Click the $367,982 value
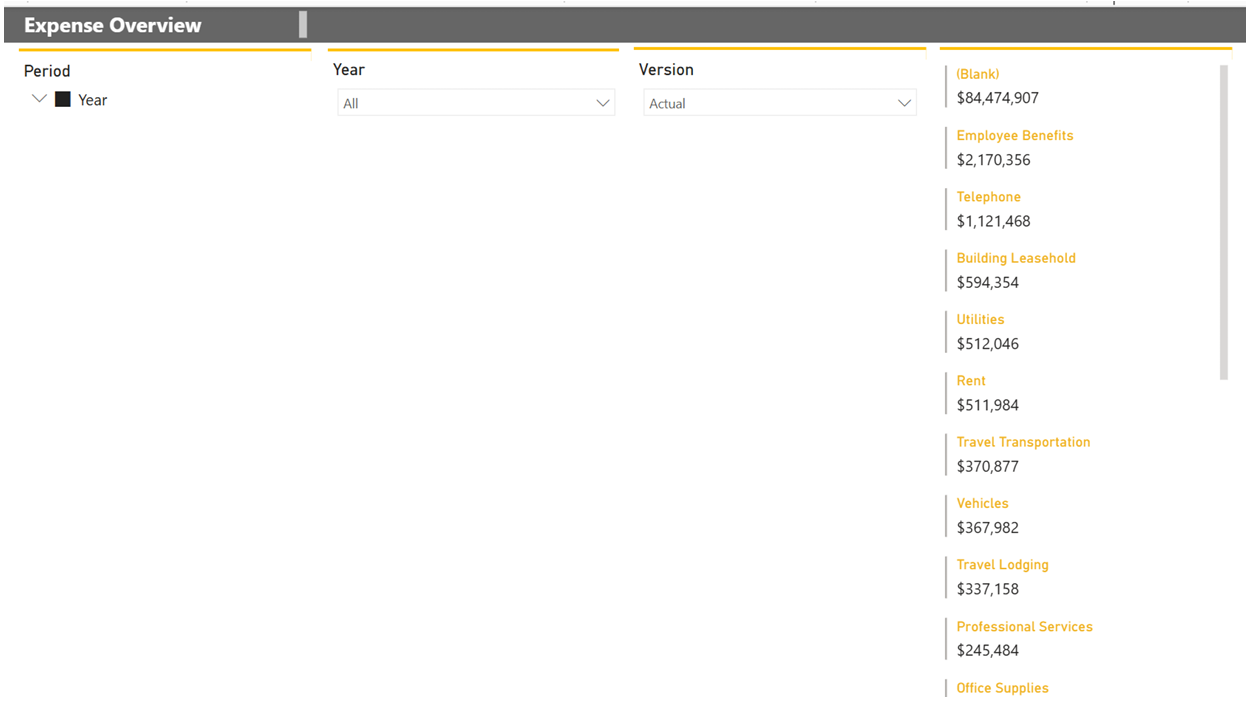1250x711 pixels. 988,528
